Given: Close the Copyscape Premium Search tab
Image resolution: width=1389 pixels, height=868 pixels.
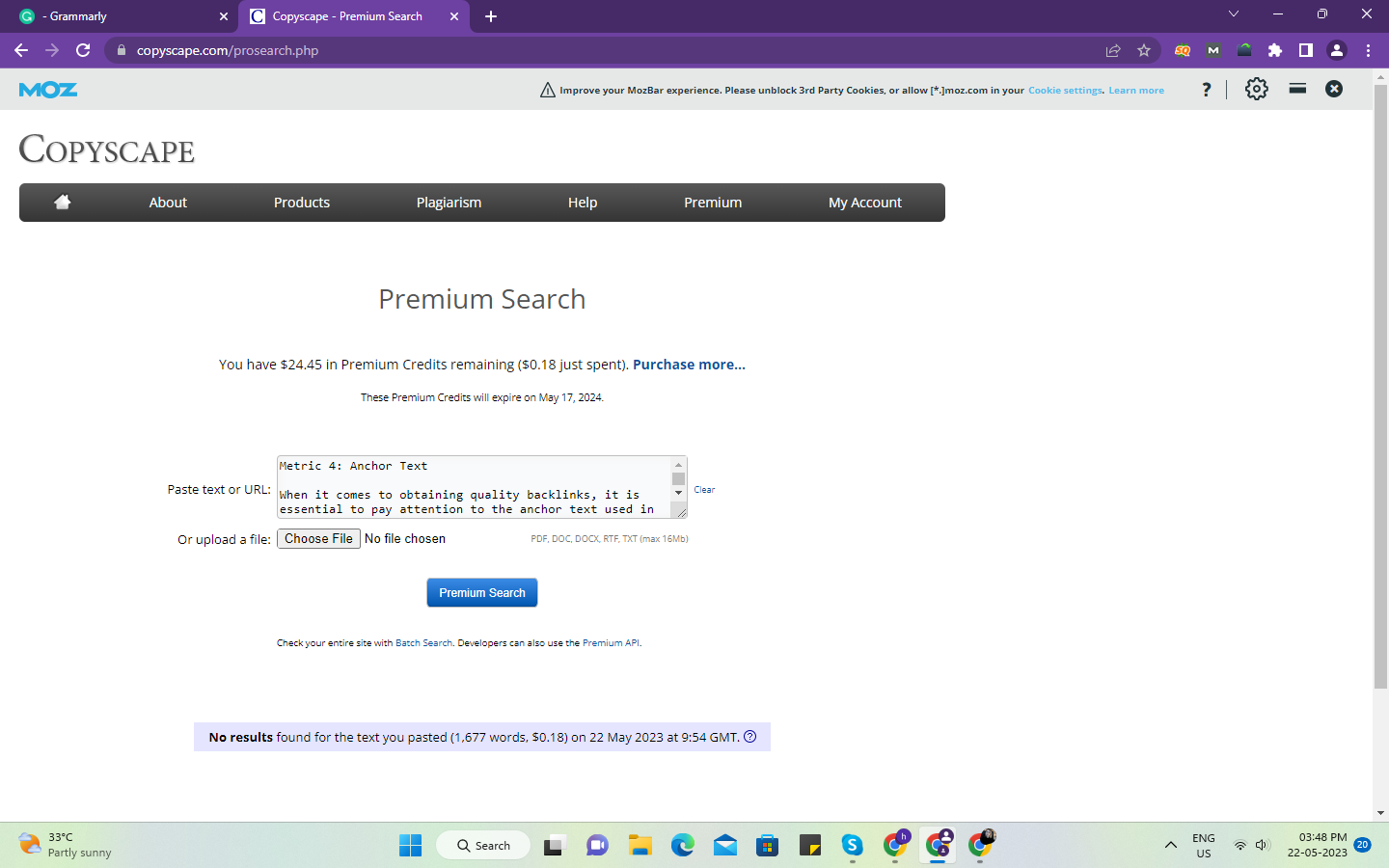Looking at the screenshot, I should (x=454, y=16).
